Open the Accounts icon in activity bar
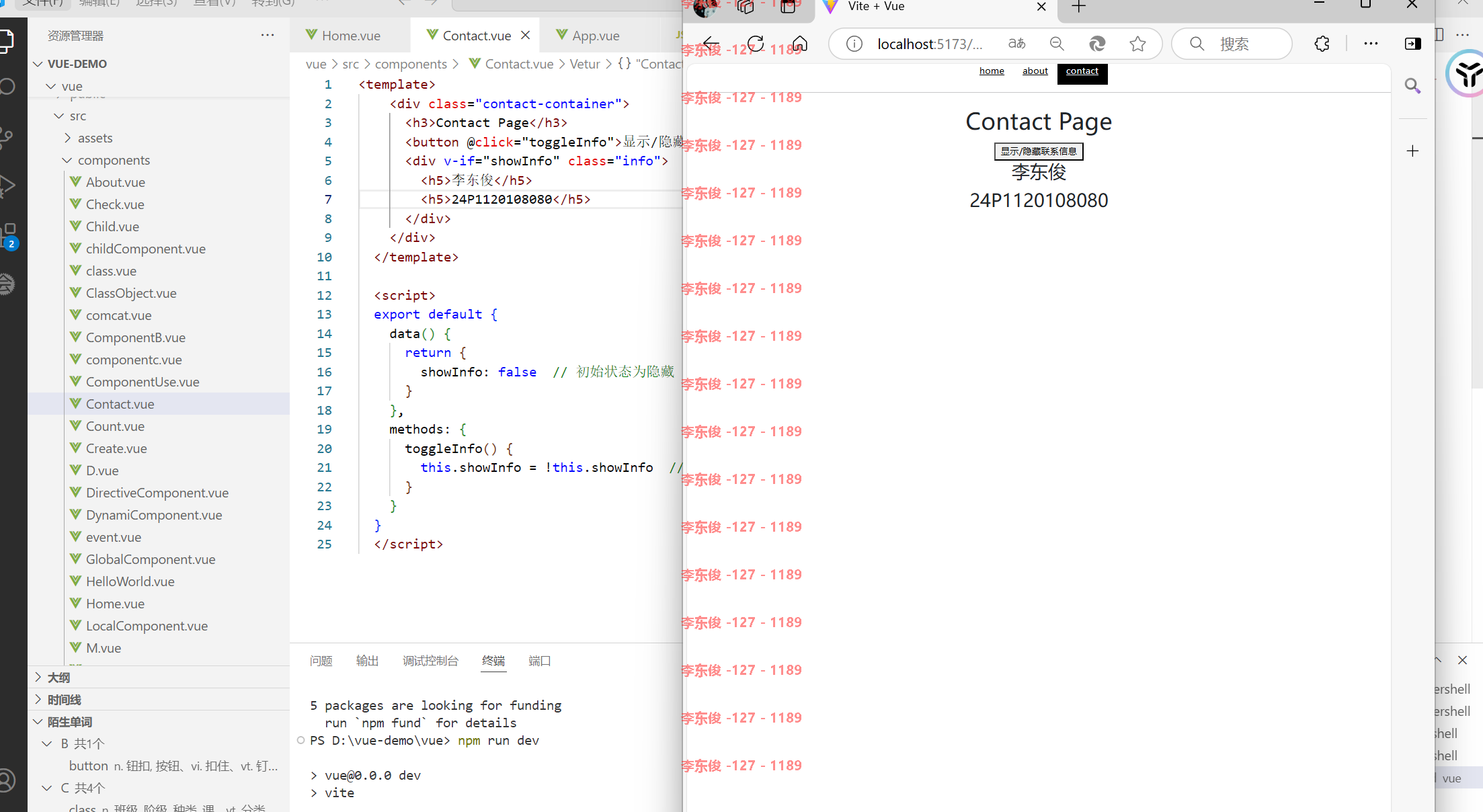Image resolution: width=1483 pixels, height=812 pixels. click(x=6, y=781)
